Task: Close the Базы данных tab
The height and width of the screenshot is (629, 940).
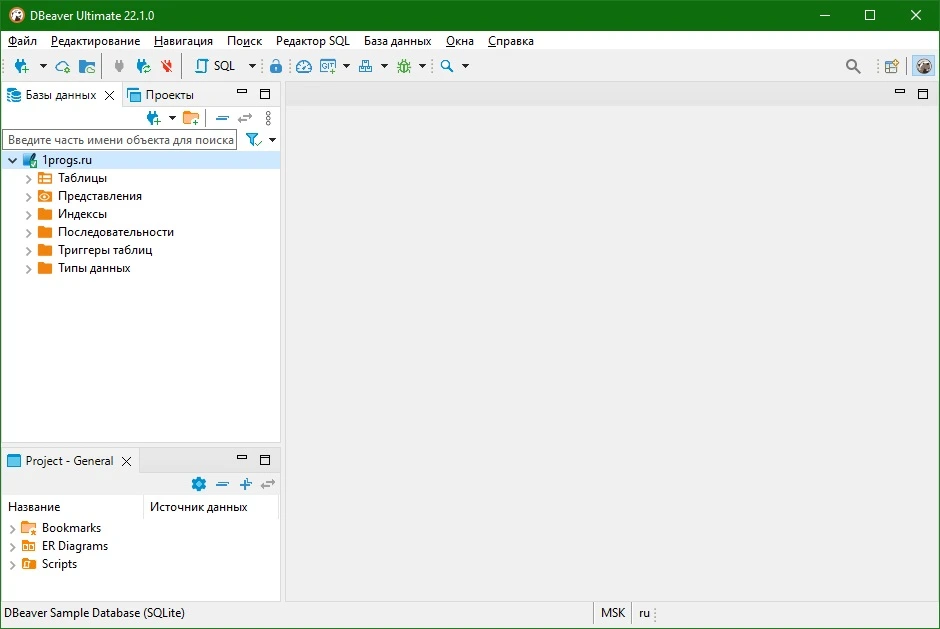Action: point(109,95)
